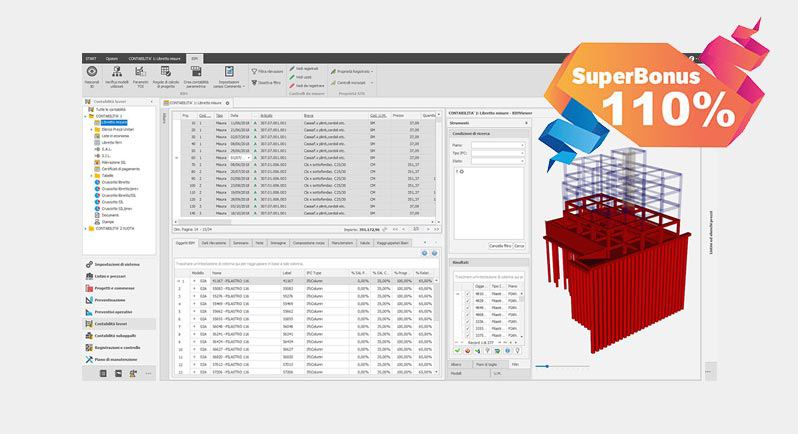Viewport: 798px width, 434px height.
Task: Switch to the Manutenzioni tab
Action: pyautogui.click(x=342, y=243)
